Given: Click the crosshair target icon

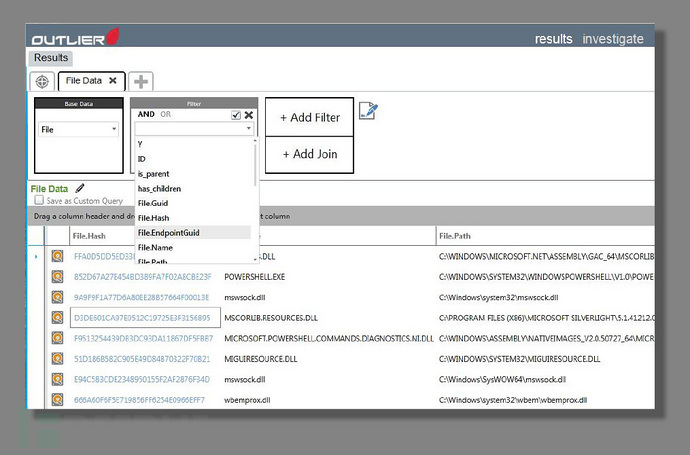Looking at the screenshot, I should (43, 81).
